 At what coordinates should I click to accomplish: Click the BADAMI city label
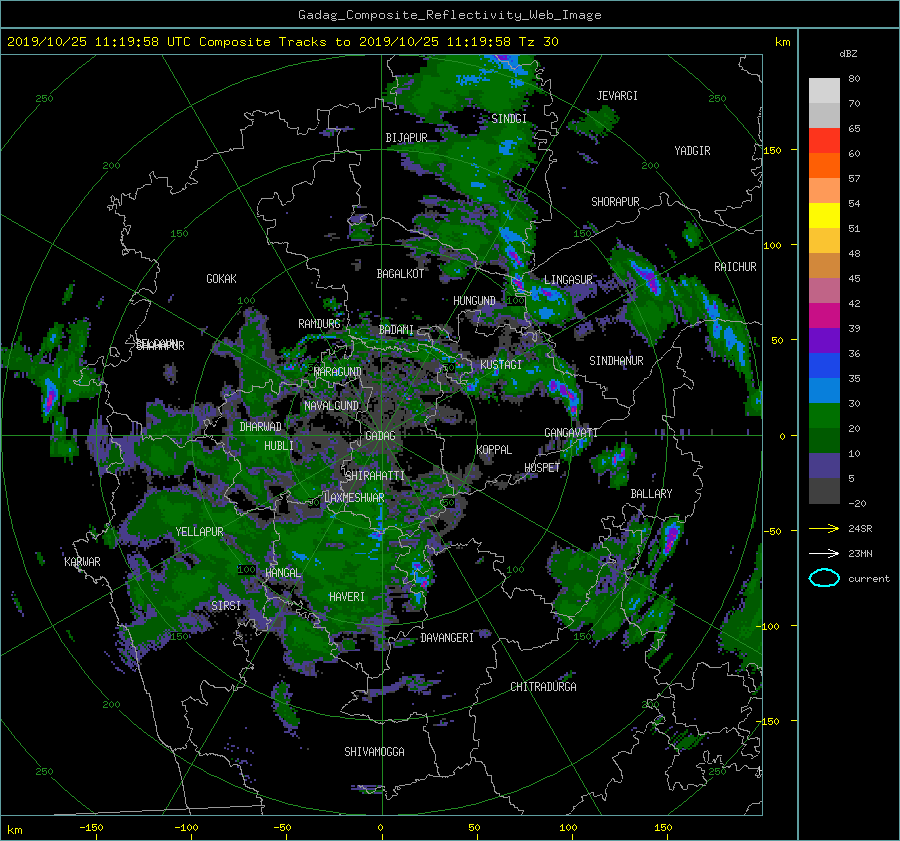tap(396, 330)
